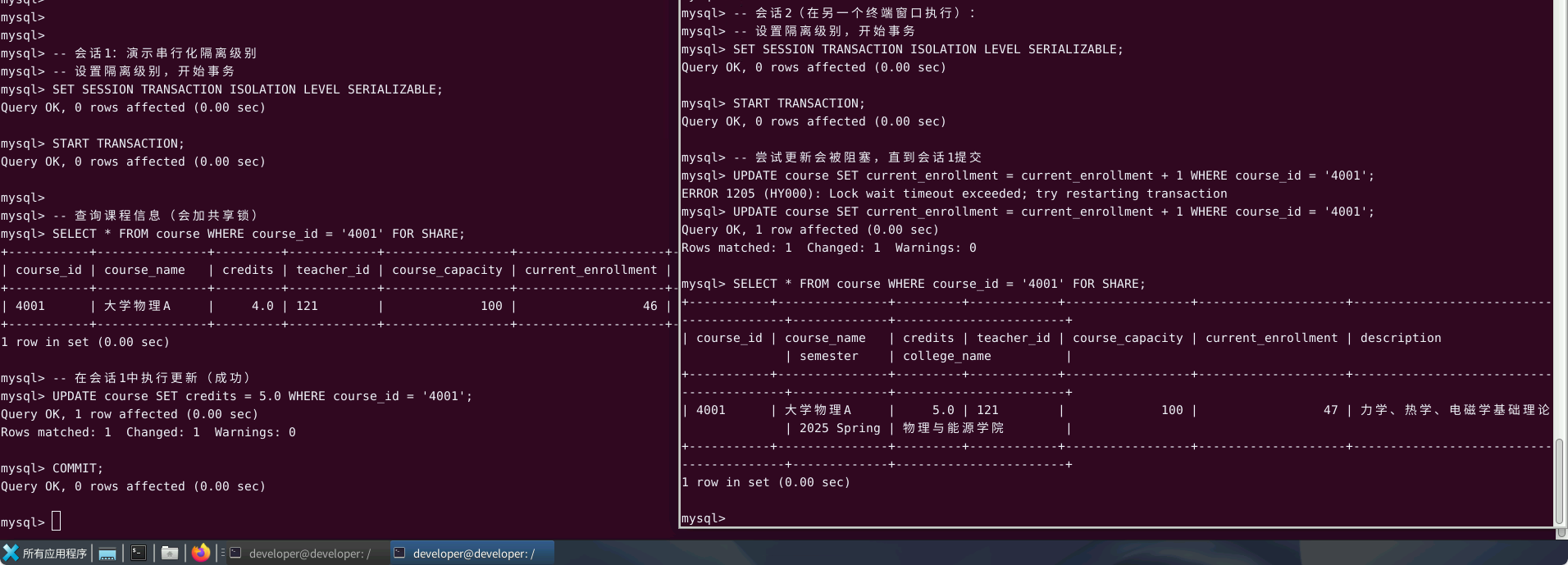Click the 'Rows matched: 1' line in right terminal
Screen dimensions: 1568x565
[829, 248]
